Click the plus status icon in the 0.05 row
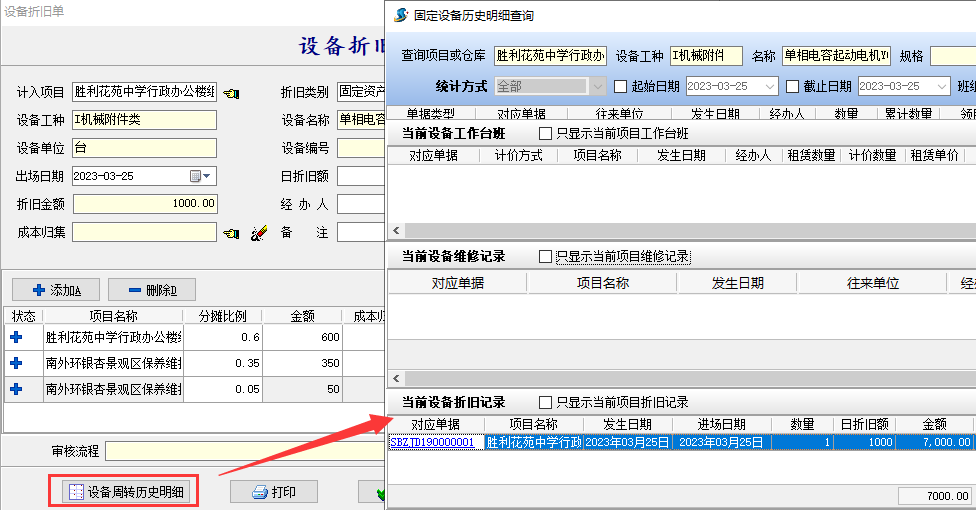 point(16,389)
